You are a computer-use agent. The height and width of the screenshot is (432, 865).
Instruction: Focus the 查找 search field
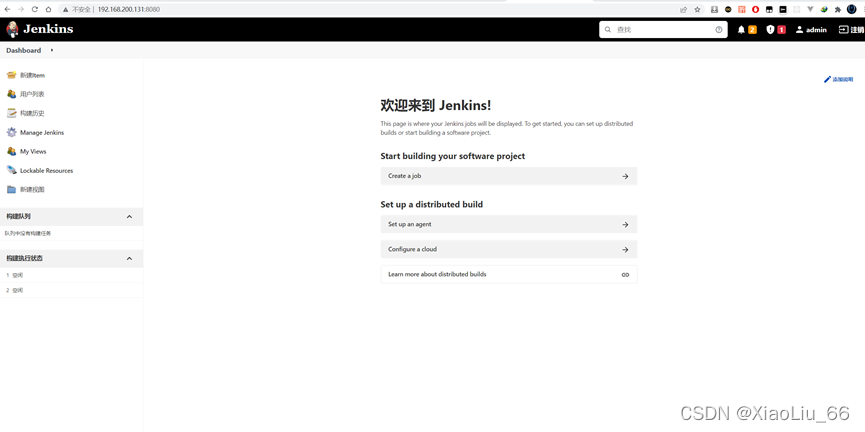click(663, 30)
